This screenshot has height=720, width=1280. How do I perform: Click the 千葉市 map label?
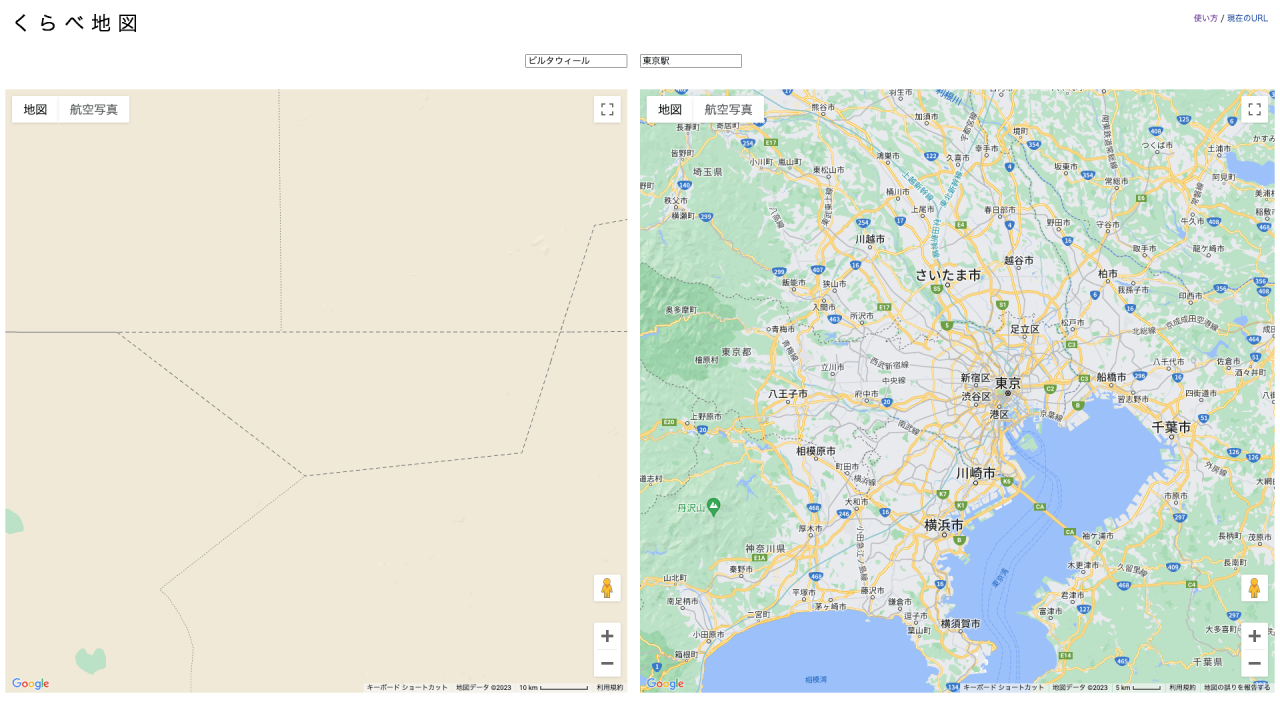1171,427
